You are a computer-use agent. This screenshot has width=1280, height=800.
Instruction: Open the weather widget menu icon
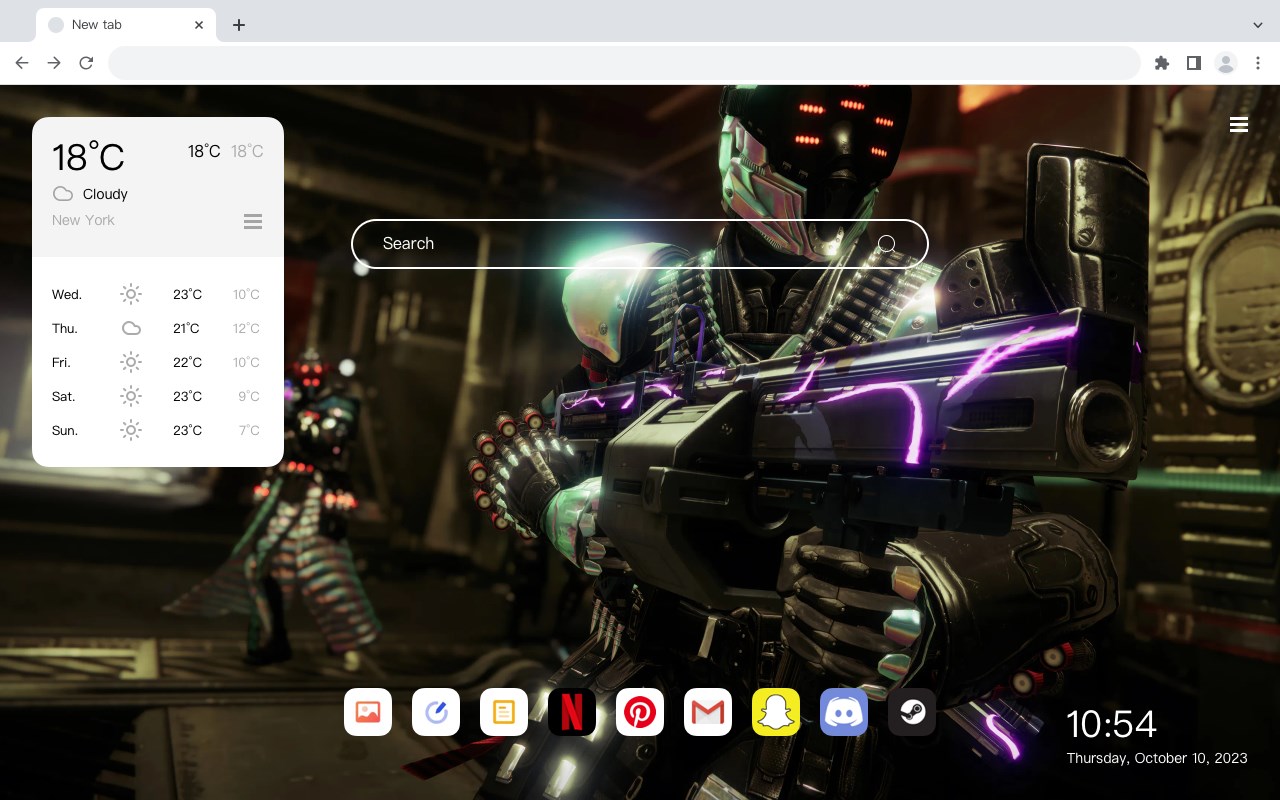click(x=253, y=221)
